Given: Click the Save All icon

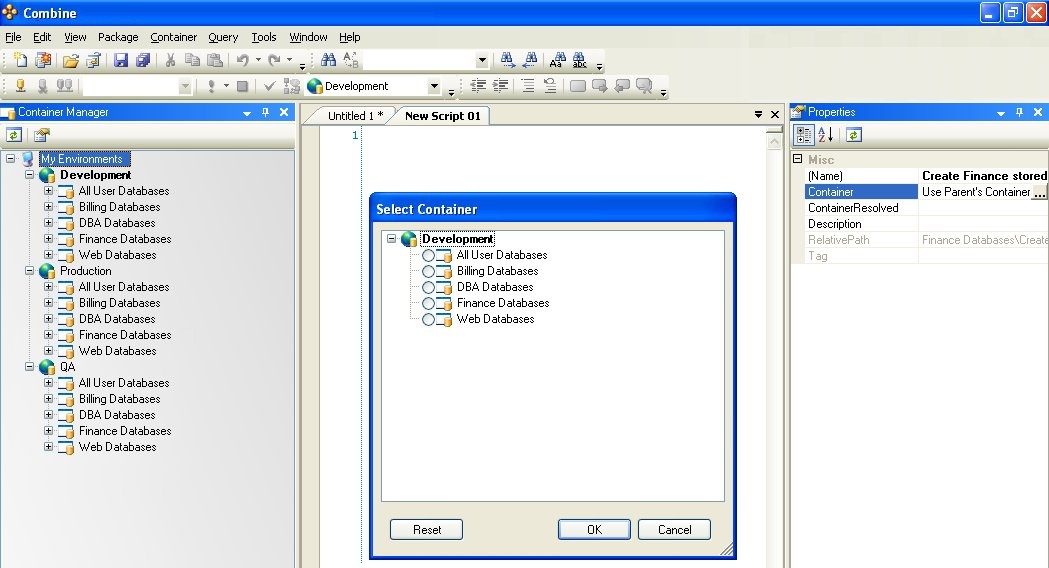Looking at the screenshot, I should click(x=142, y=60).
